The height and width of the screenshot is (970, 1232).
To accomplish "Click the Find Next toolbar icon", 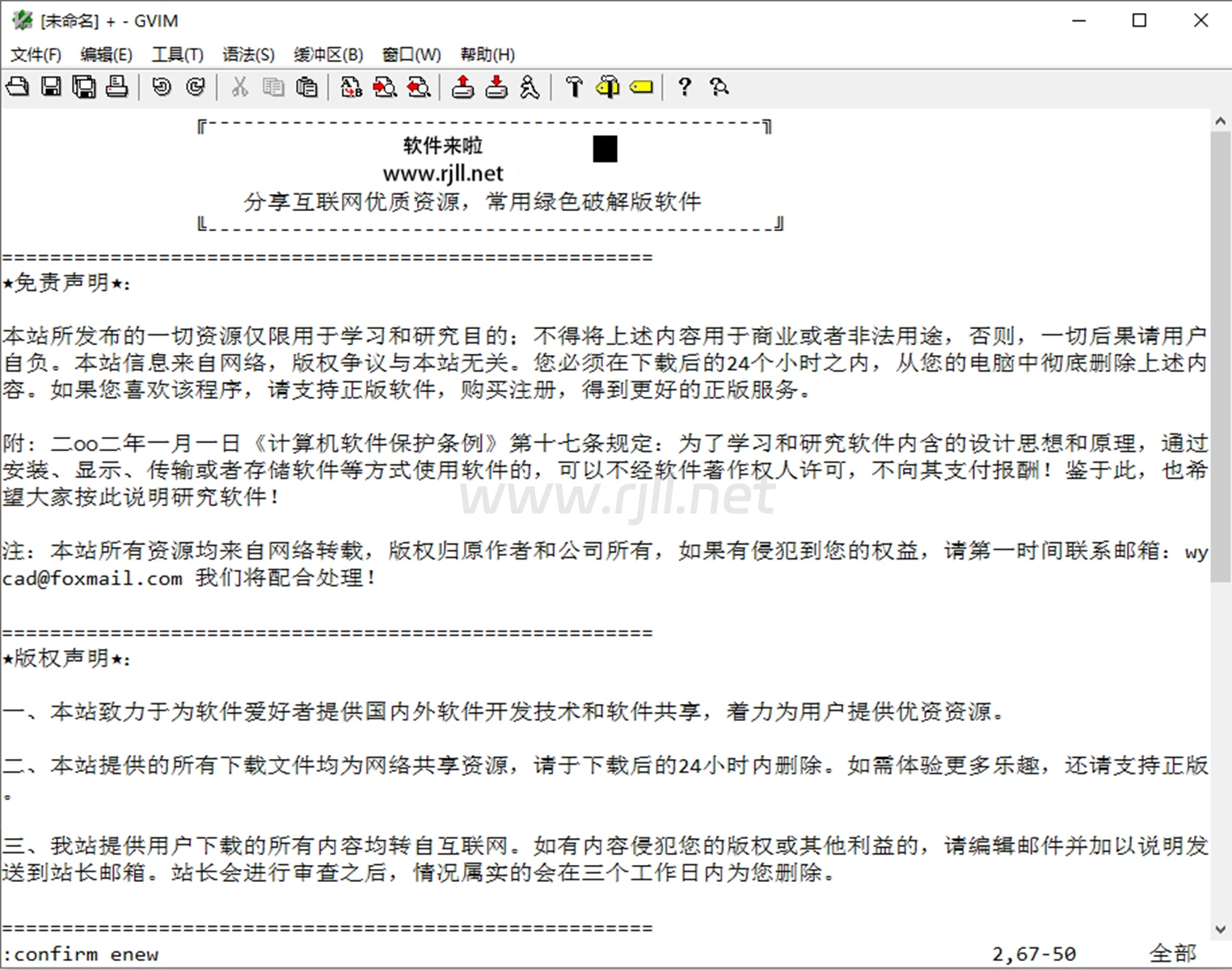I will pos(385,87).
